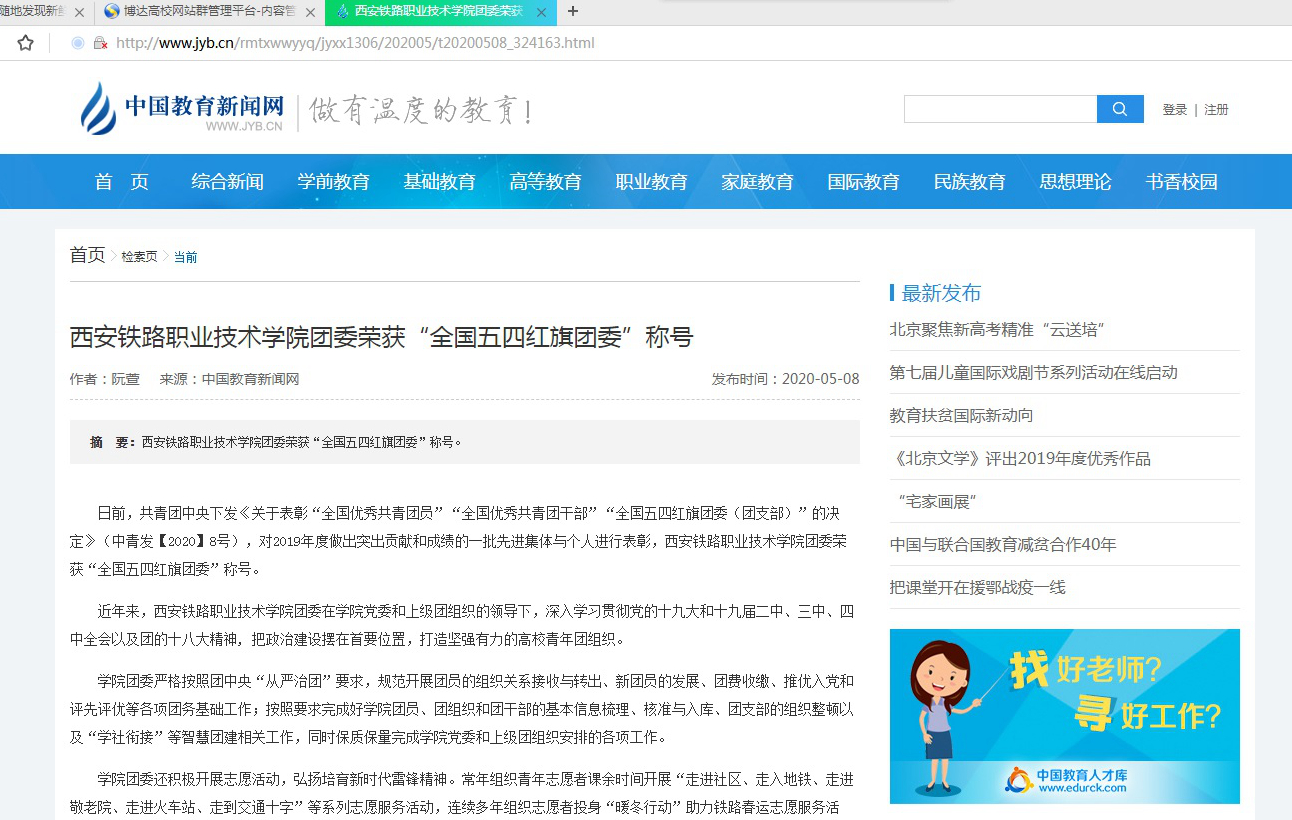Close the 西安铁路职业技术学院 tab
Viewport: 1292px width, 820px height.
[x=542, y=12]
